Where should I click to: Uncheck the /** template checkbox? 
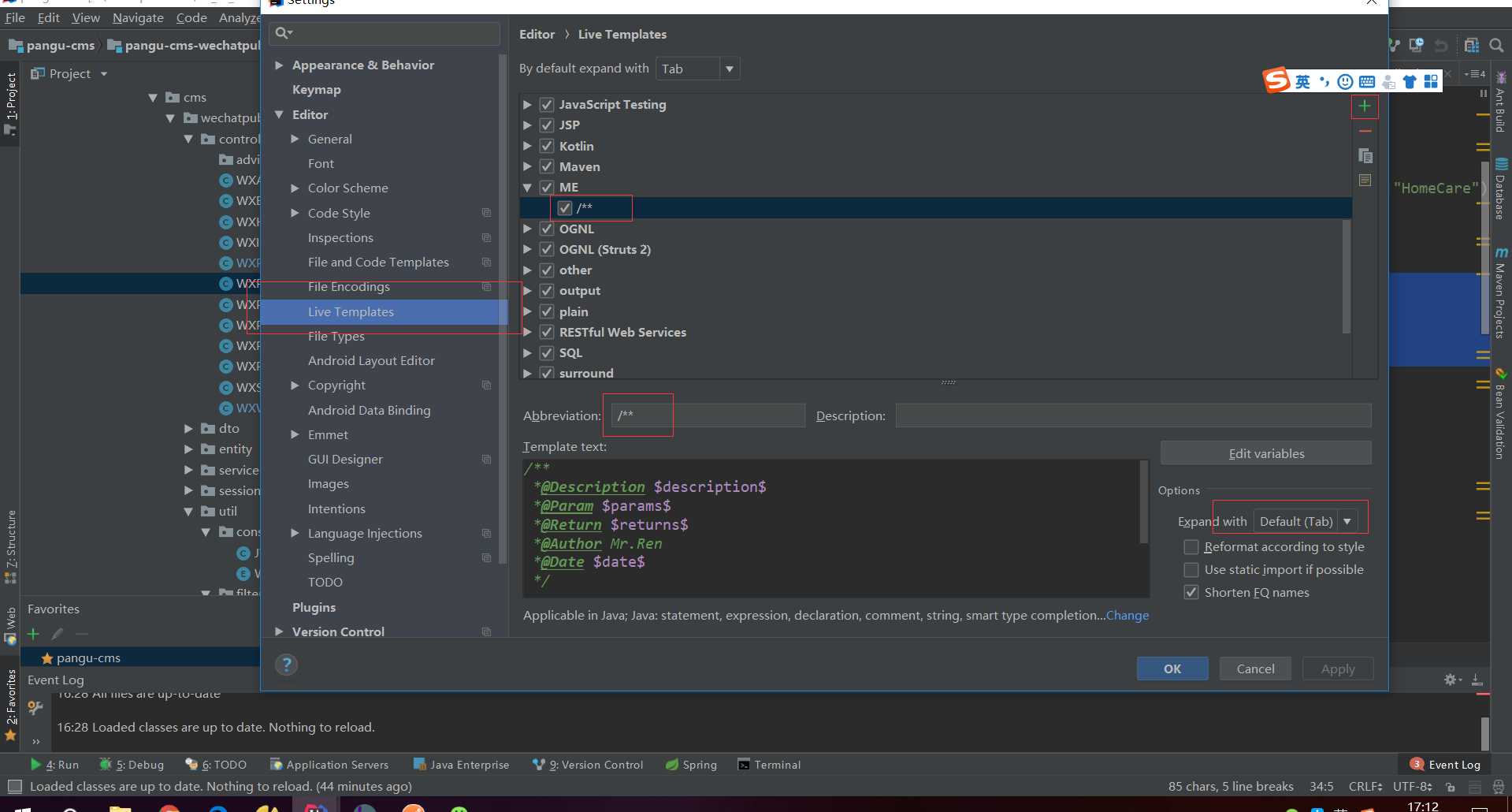[565, 208]
